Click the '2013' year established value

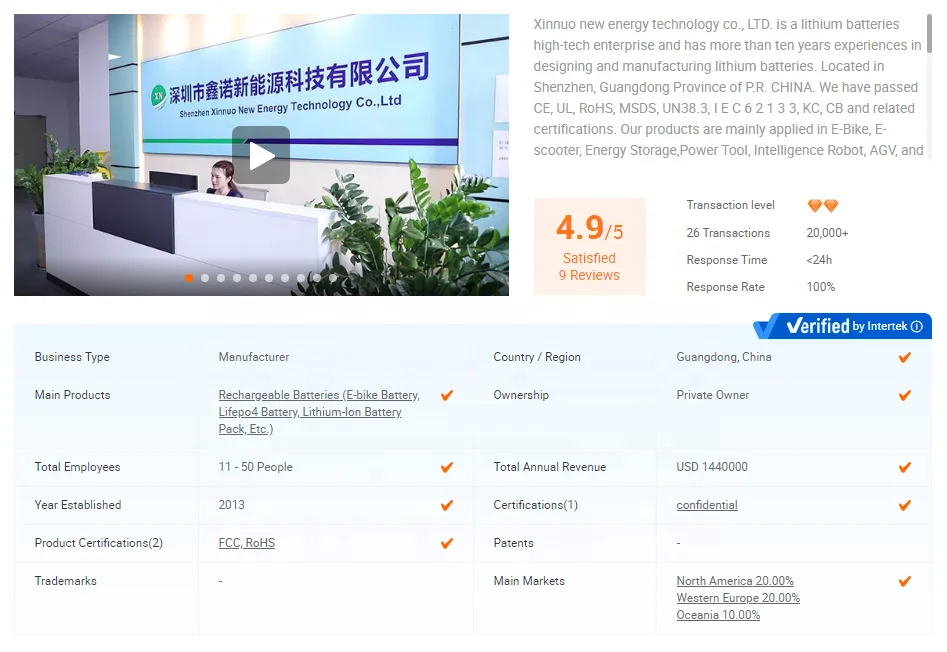coord(231,505)
